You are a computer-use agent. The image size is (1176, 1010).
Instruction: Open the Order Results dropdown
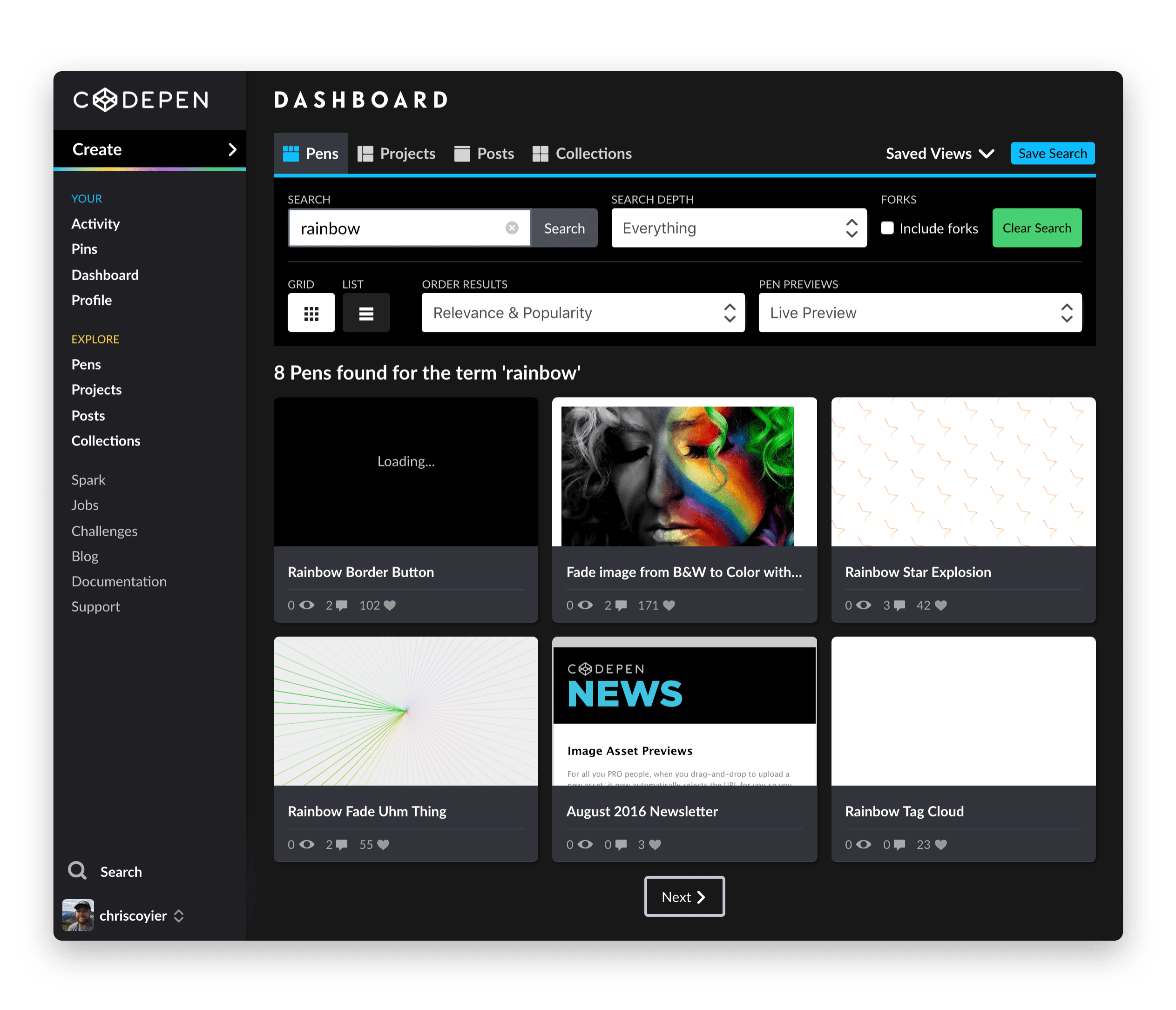(x=583, y=313)
